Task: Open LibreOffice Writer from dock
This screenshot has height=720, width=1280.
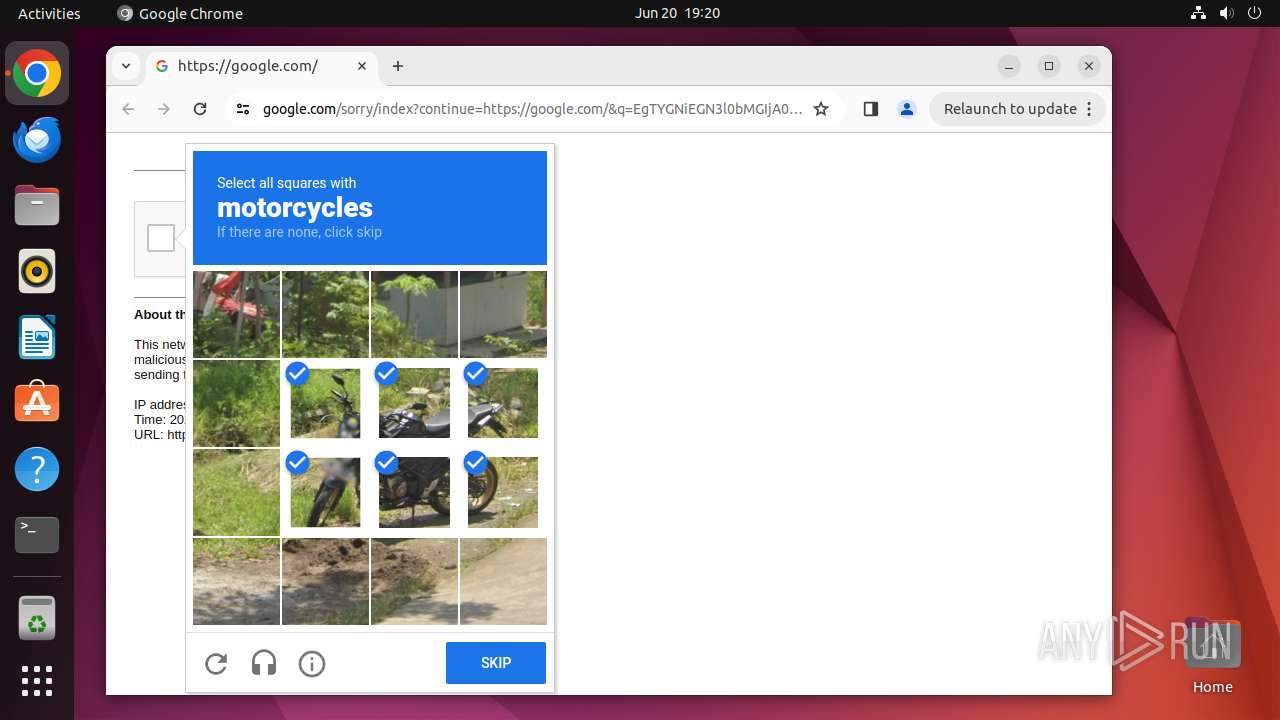Action: pos(37,337)
